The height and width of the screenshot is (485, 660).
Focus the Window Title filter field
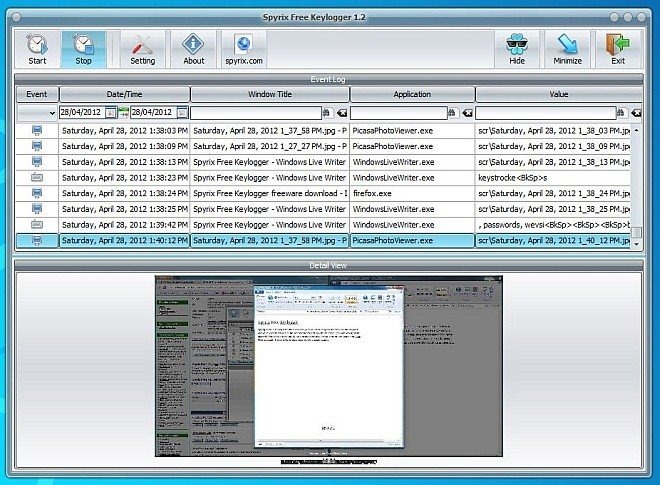(256, 113)
